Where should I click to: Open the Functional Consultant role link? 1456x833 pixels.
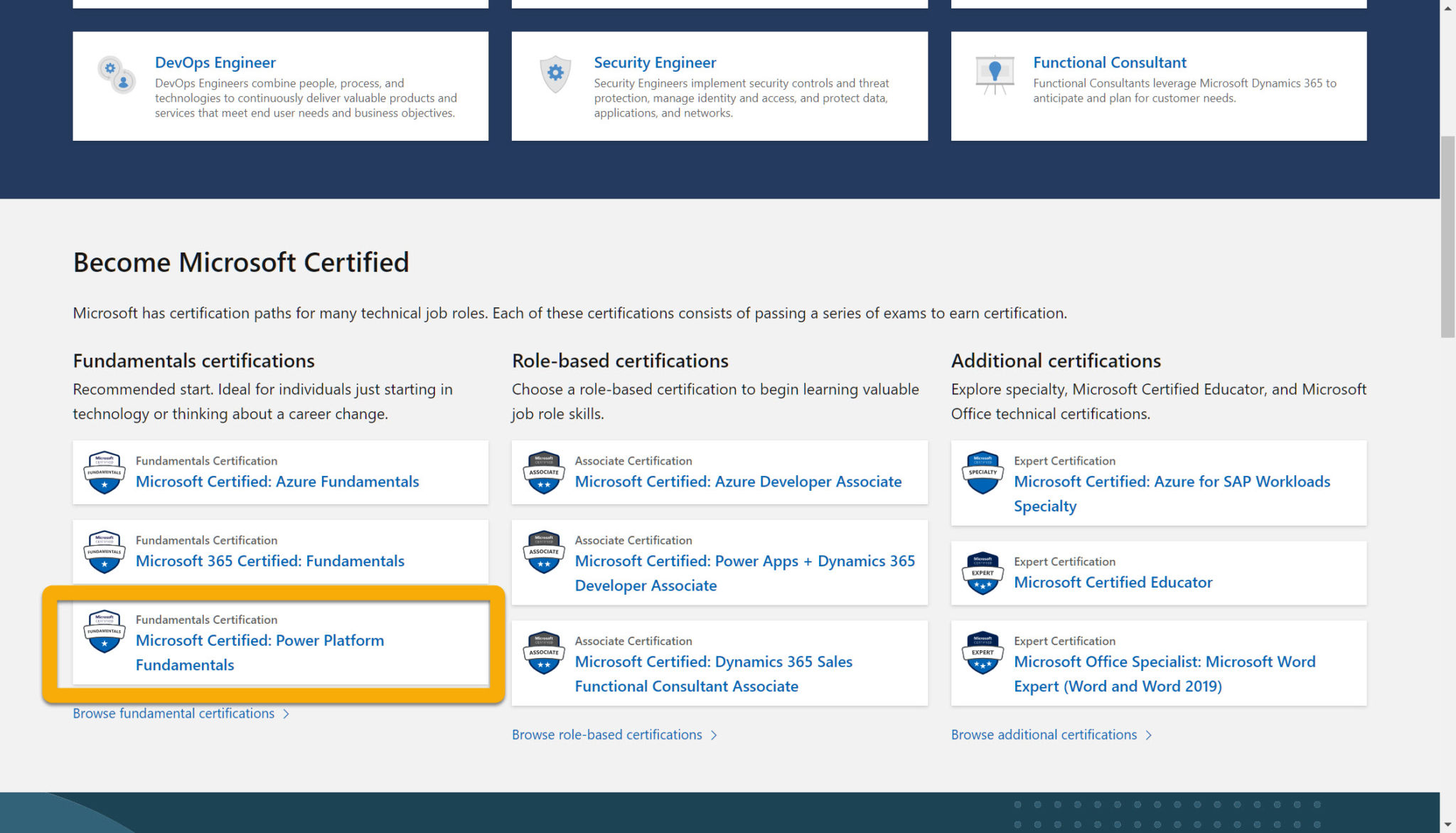[x=1110, y=63]
